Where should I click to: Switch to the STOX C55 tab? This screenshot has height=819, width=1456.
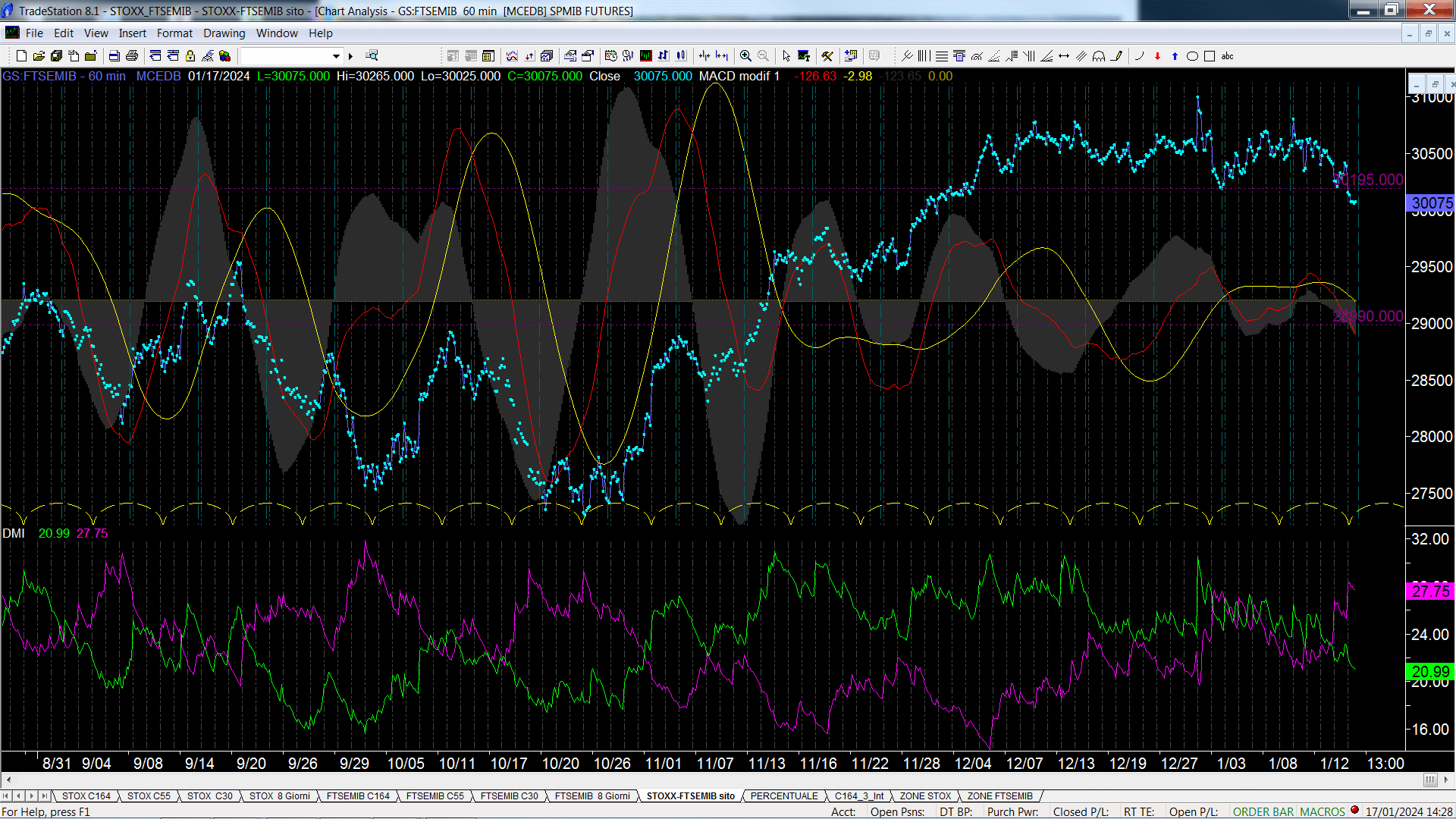(x=149, y=796)
